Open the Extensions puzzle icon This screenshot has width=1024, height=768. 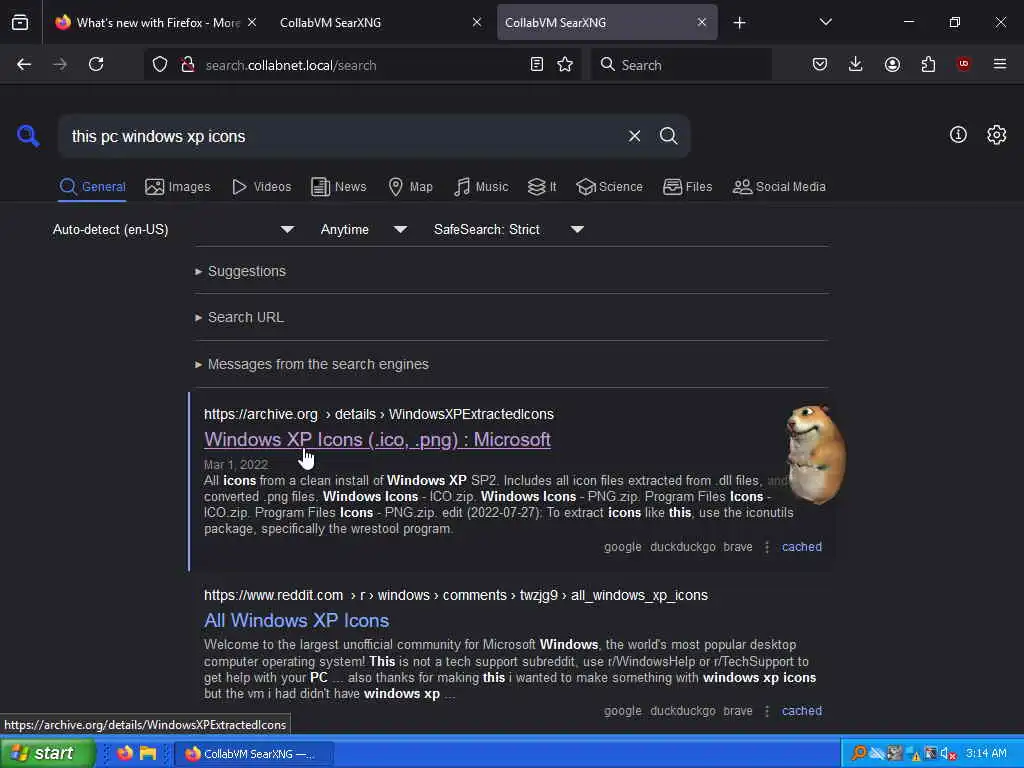click(928, 65)
